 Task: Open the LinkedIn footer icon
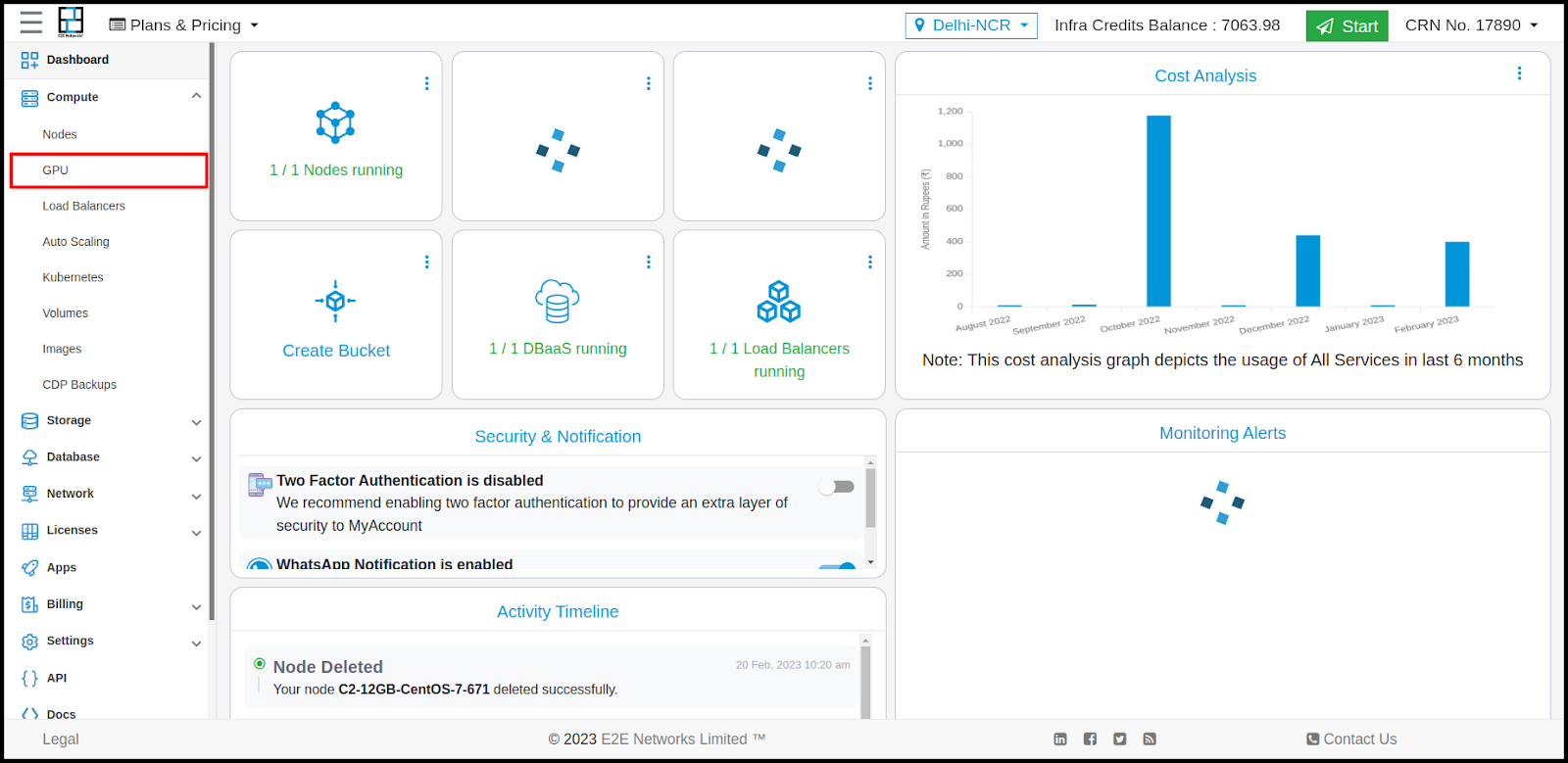coord(1060,739)
